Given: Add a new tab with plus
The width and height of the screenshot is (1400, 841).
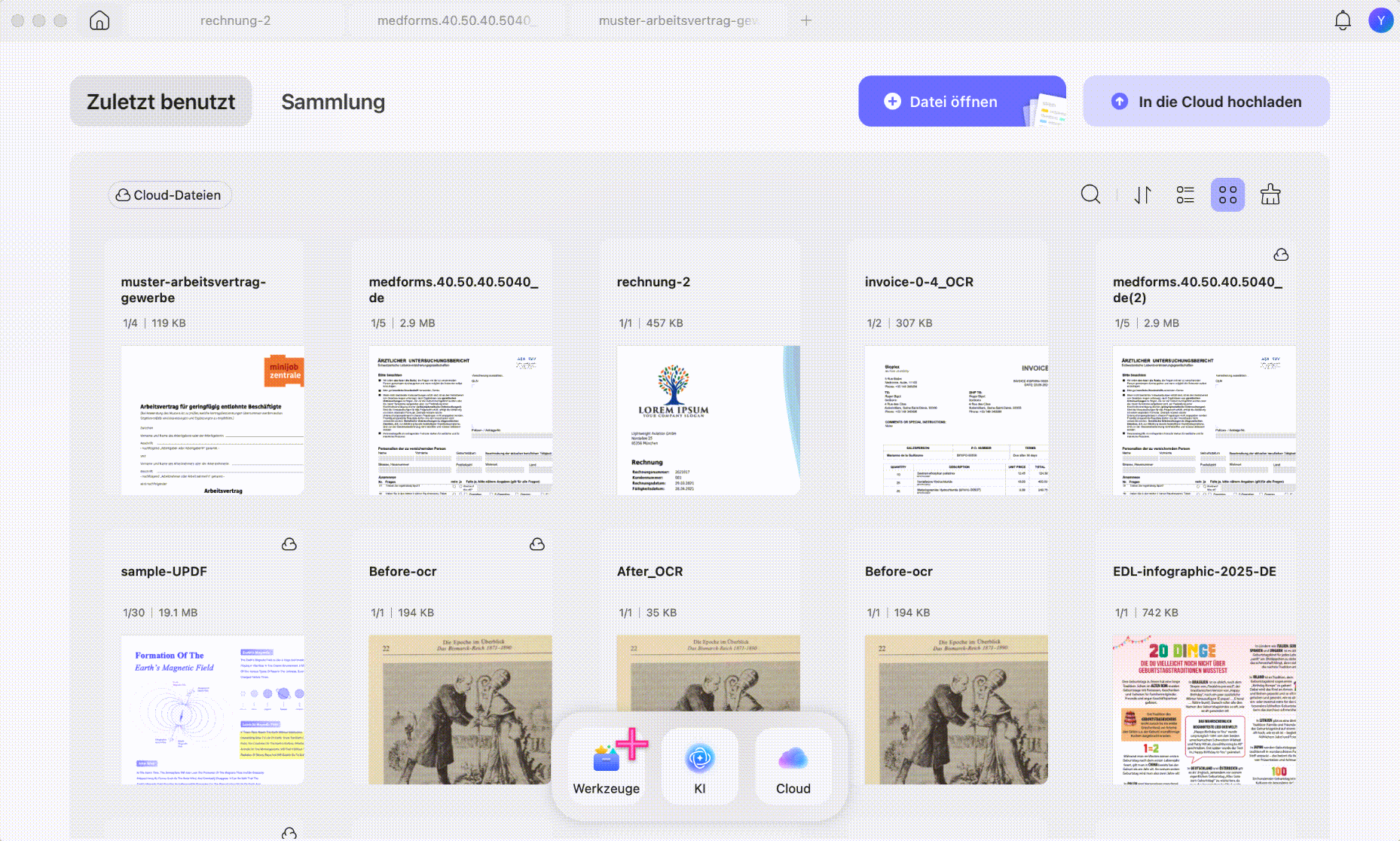Looking at the screenshot, I should (x=806, y=20).
